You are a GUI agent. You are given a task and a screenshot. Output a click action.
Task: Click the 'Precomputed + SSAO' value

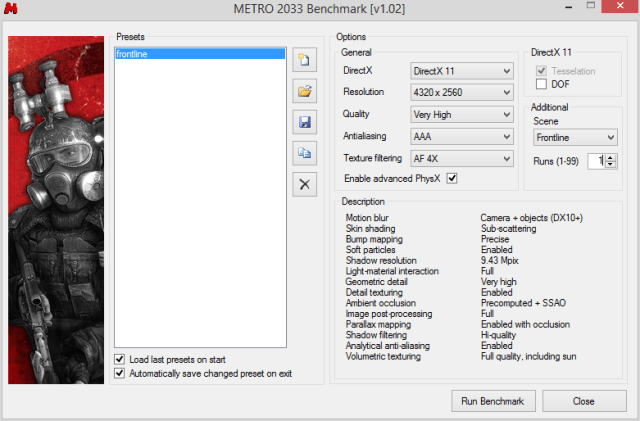pyautogui.click(x=523, y=303)
